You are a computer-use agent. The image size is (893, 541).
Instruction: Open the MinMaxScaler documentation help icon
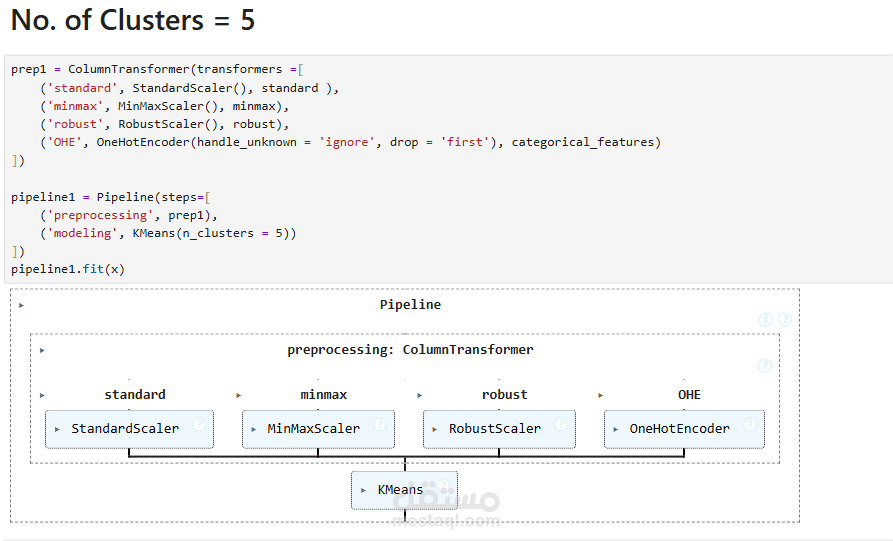(x=380, y=425)
